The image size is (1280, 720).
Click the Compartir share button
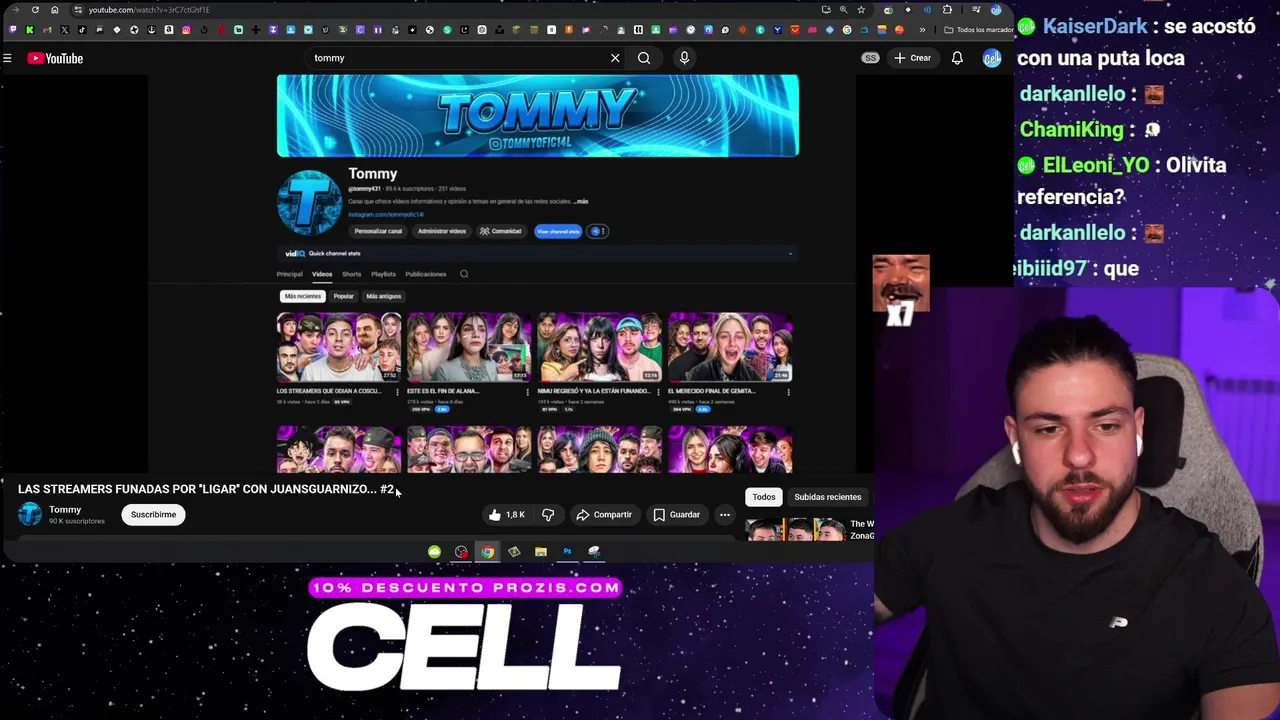pyautogui.click(x=604, y=515)
